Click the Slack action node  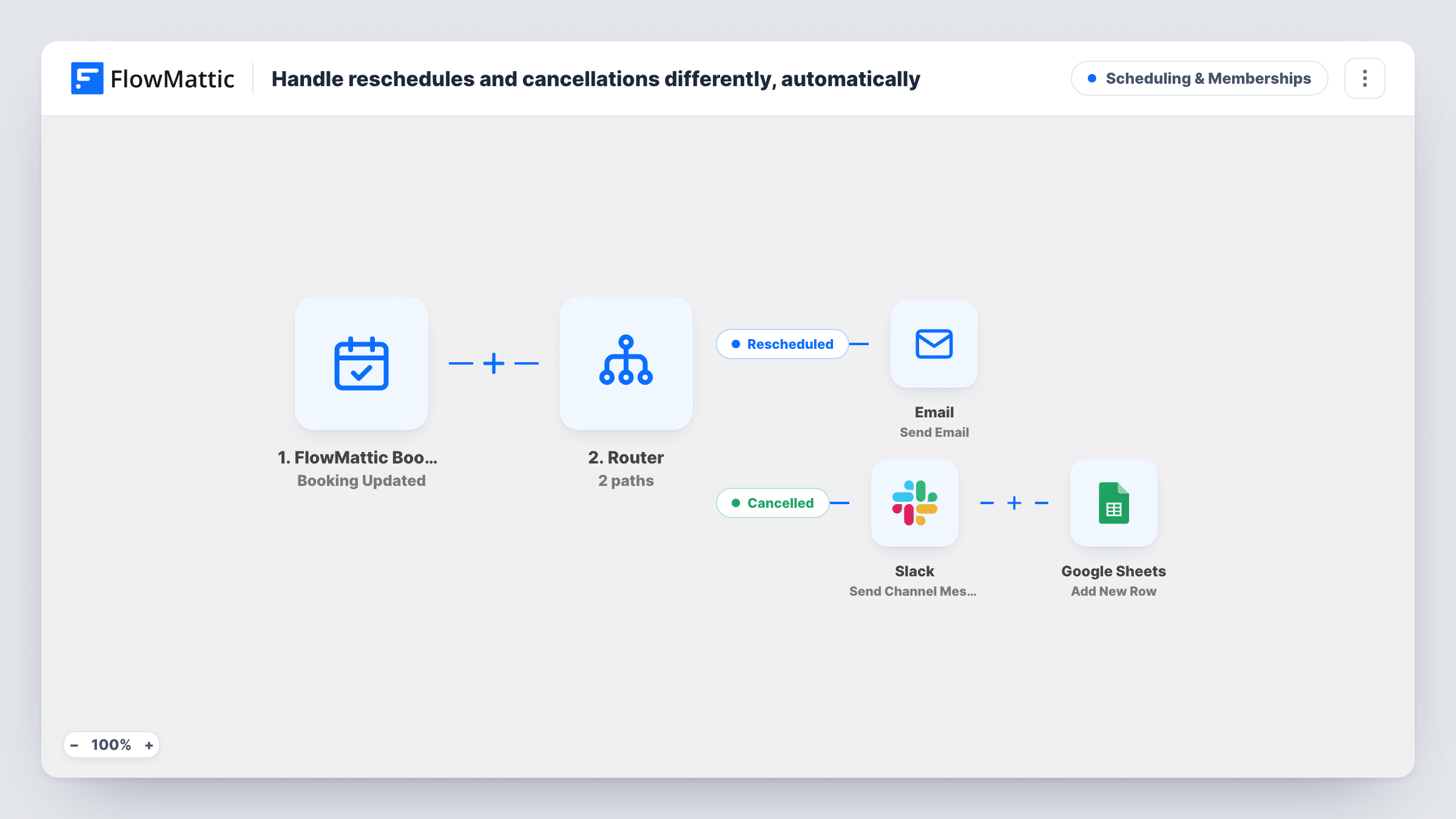tap(915, 503)
